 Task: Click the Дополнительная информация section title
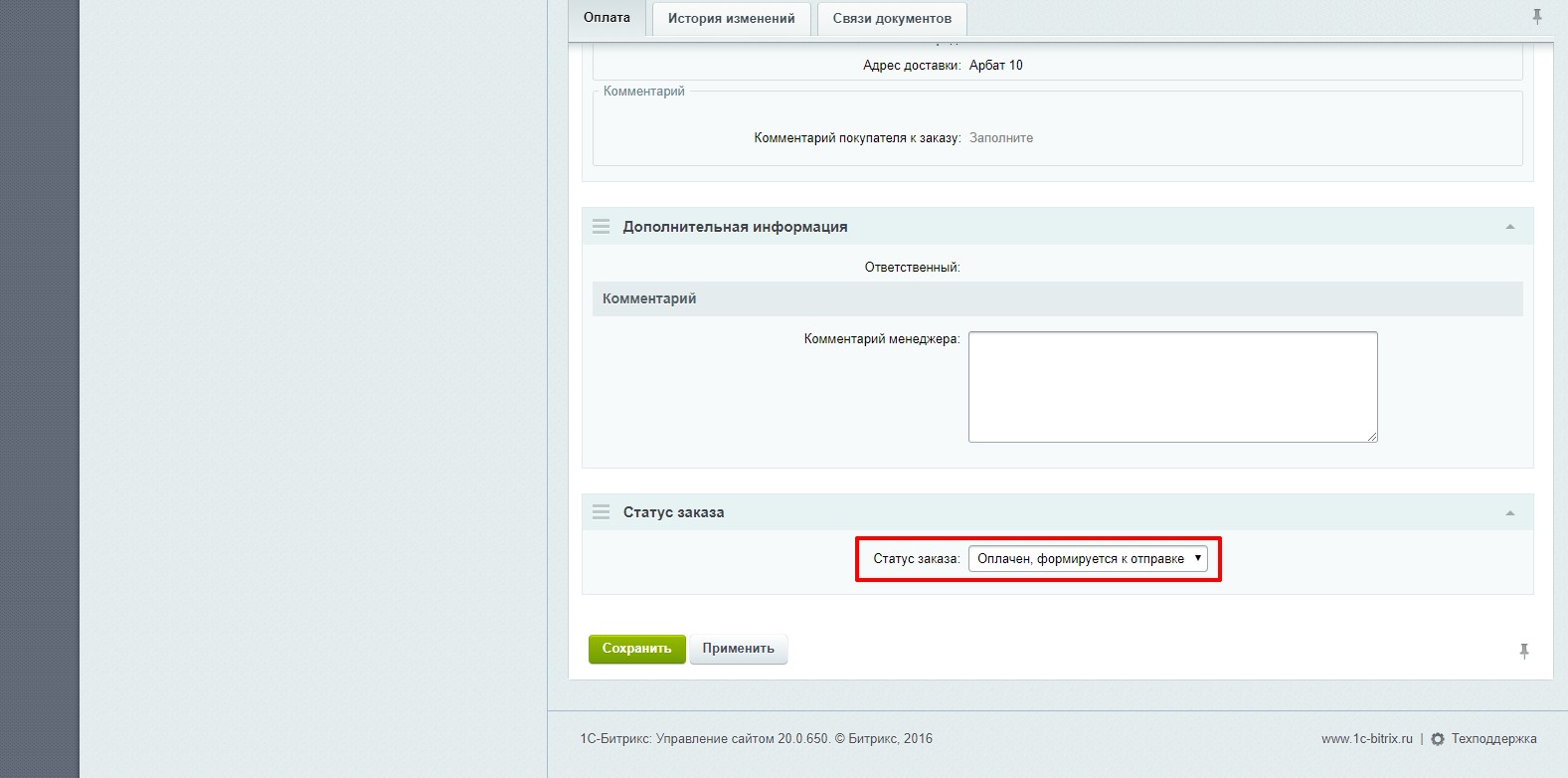[735, 227]
